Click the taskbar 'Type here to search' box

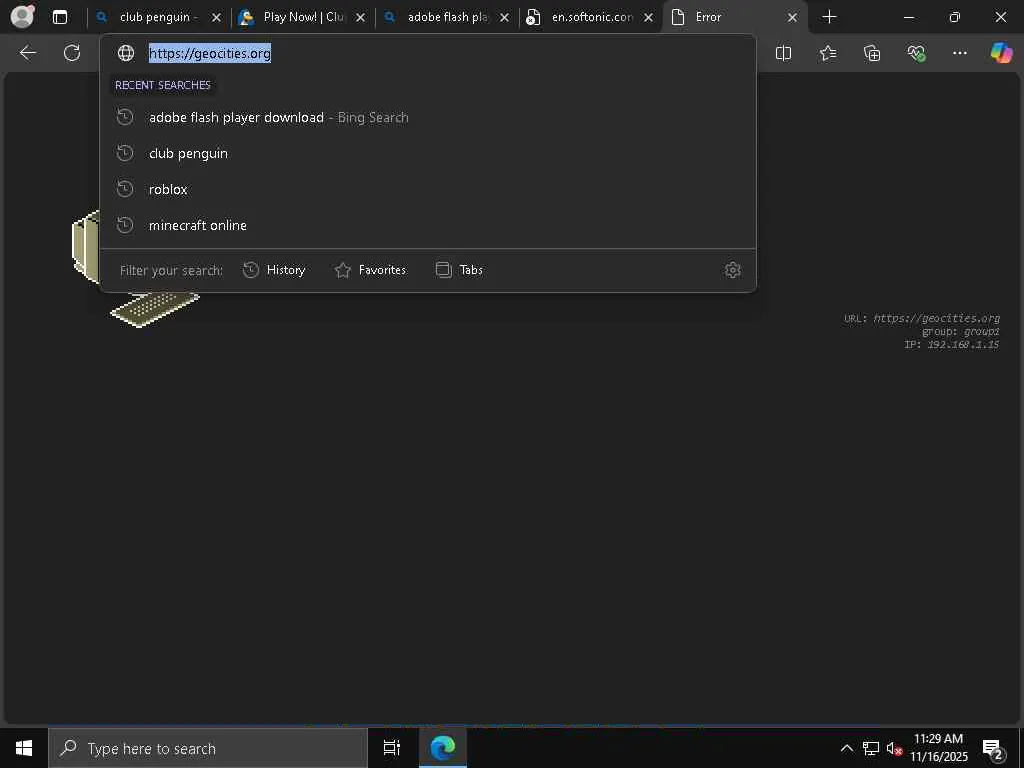tap(208, 748)
